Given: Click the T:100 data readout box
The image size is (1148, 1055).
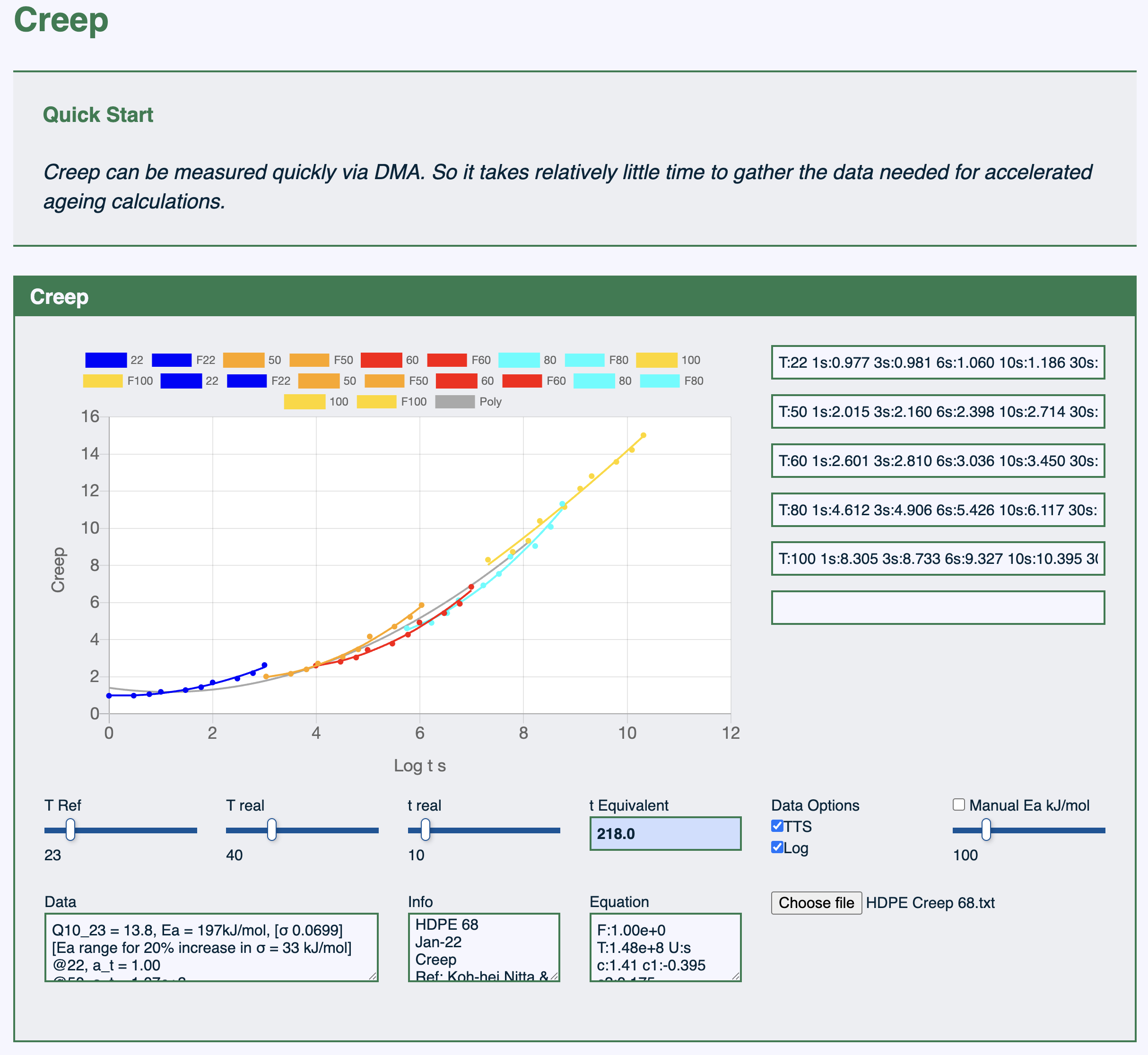Looking at the screenshot, I should tap(938, 558).
